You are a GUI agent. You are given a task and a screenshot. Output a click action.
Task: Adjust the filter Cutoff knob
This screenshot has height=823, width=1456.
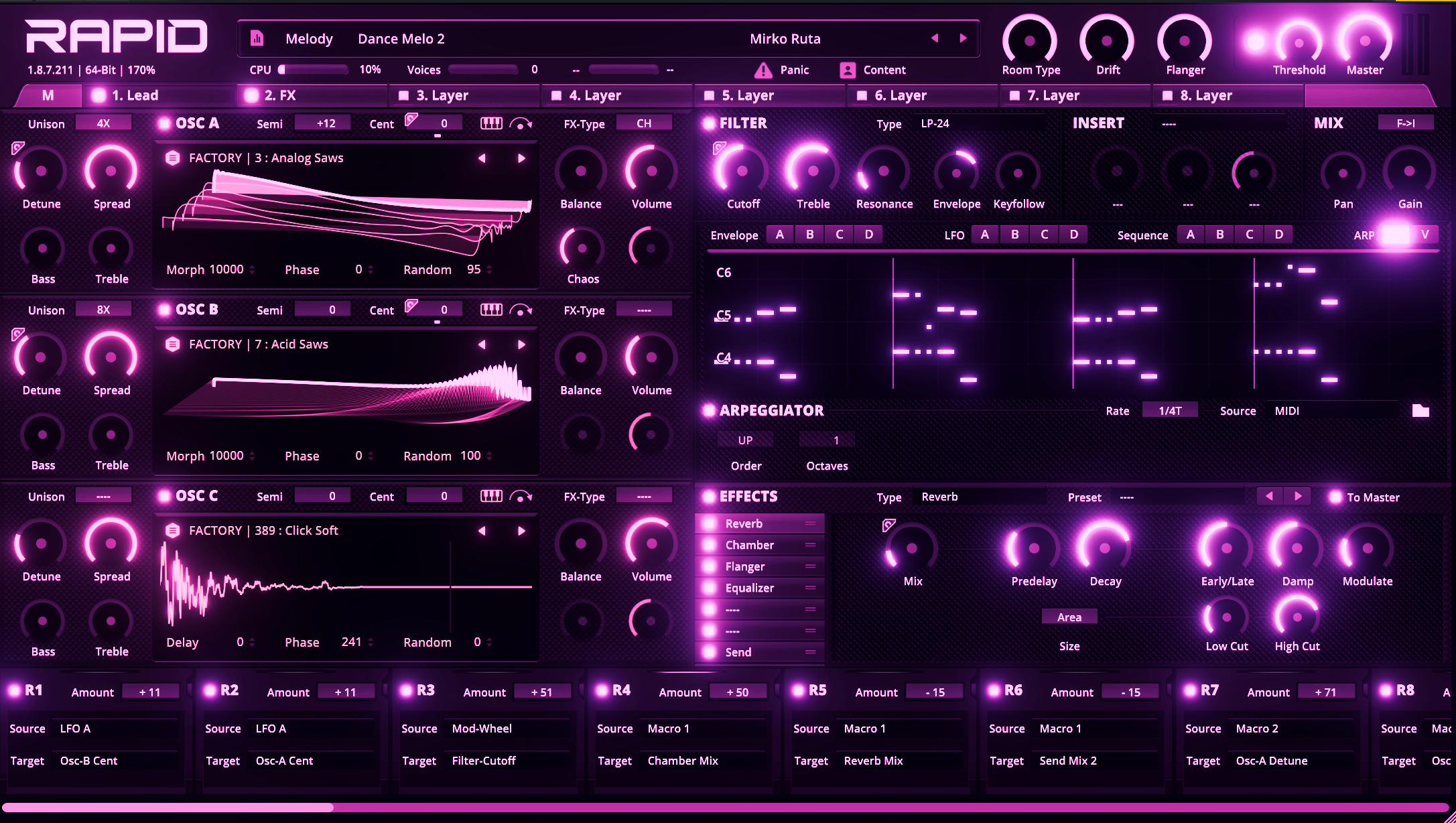tap(742, 171)
